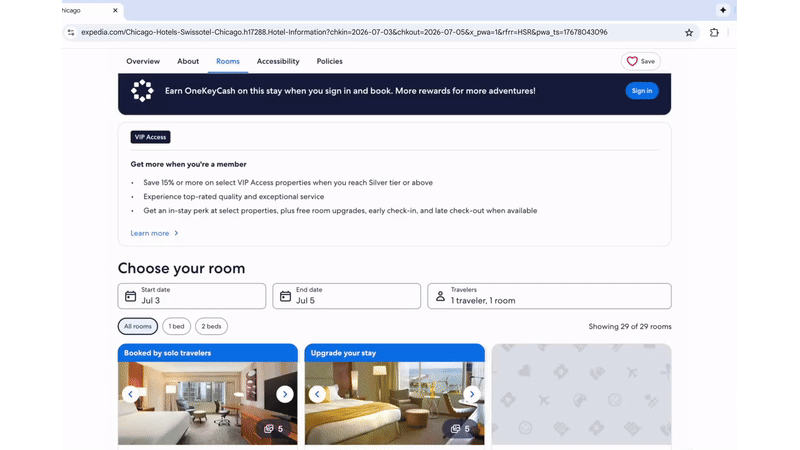Switch to the About tab
The image size is (800, 450).
188,61
